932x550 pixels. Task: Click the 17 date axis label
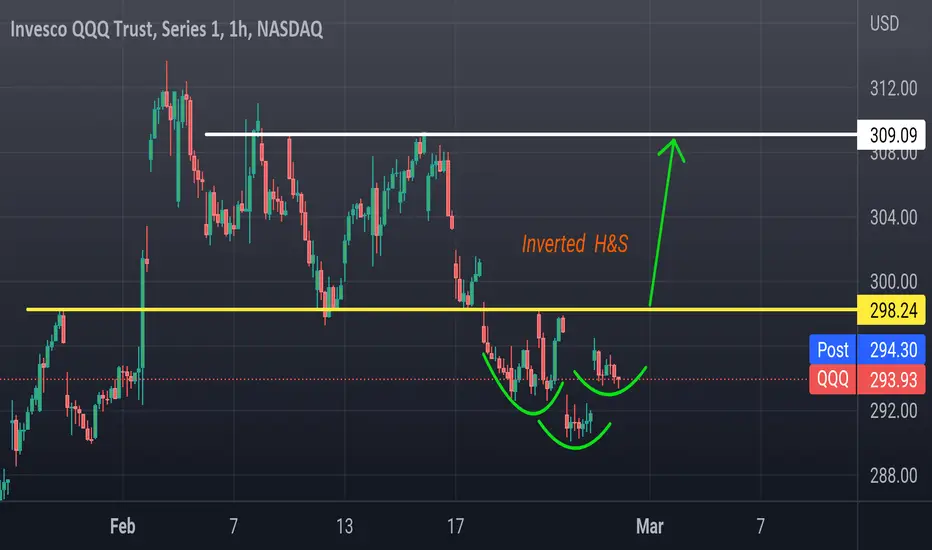(x=455, y=526)
